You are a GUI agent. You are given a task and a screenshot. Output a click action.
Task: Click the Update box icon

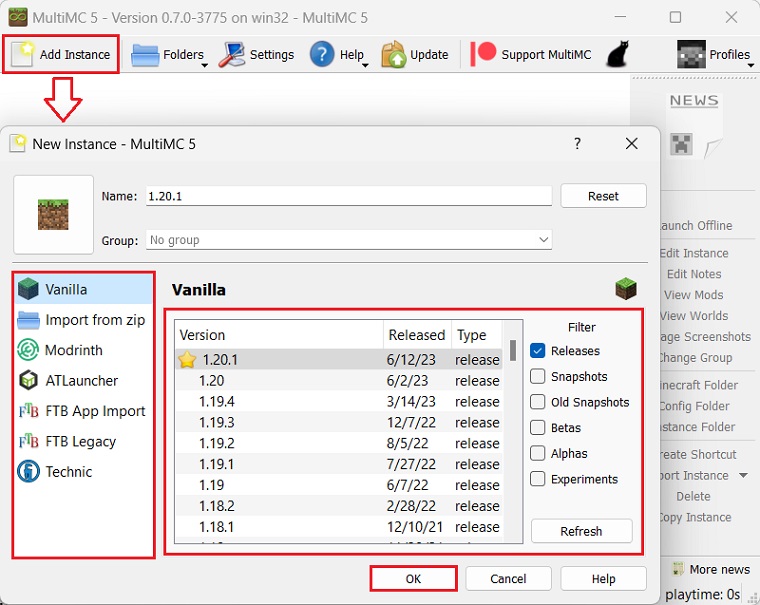click(393, 54)
